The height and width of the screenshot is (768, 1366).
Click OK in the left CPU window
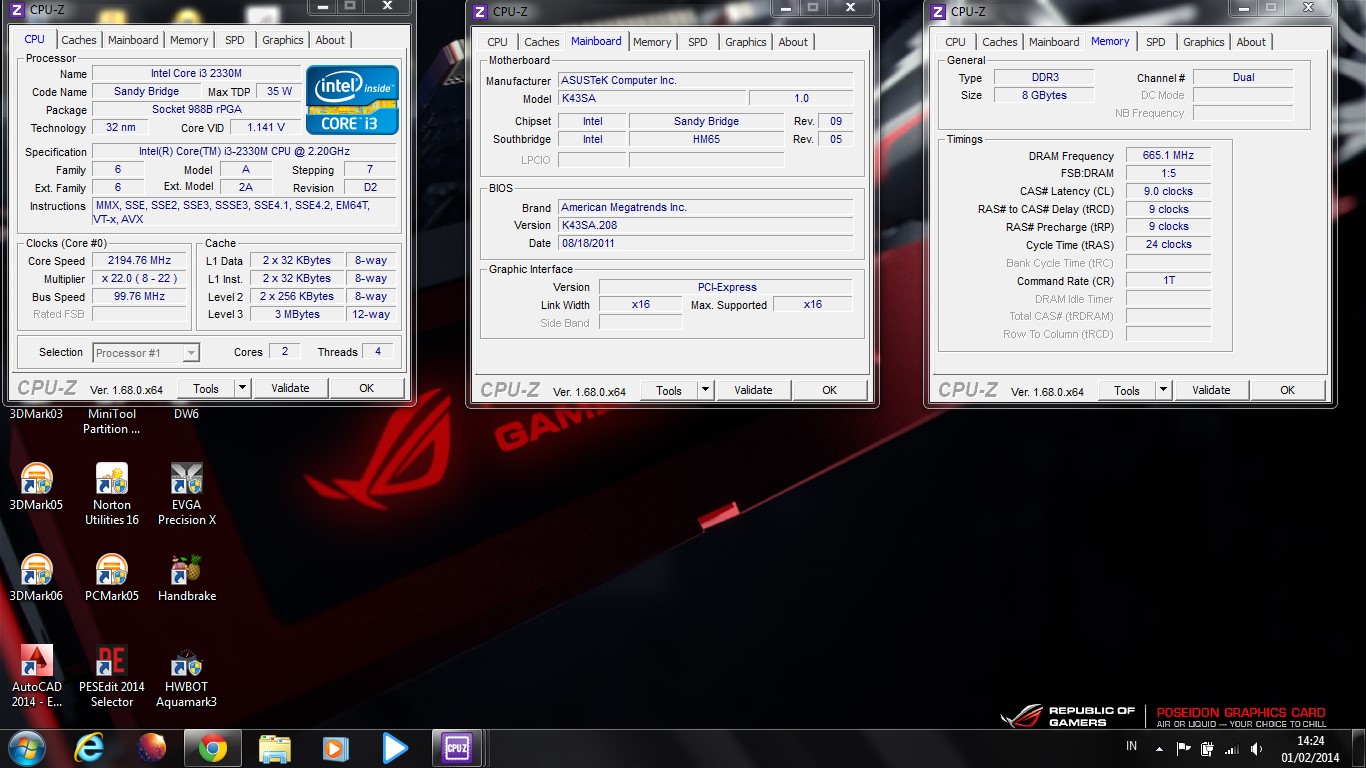pos(367,388)
